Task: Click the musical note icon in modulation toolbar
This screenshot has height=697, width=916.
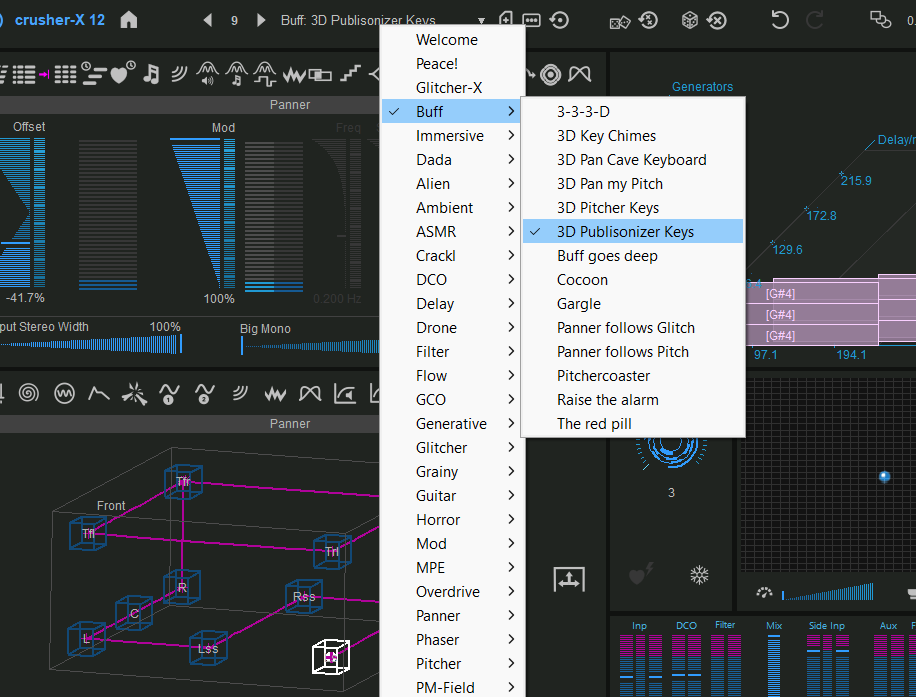Action: click(x=151, y=73)
